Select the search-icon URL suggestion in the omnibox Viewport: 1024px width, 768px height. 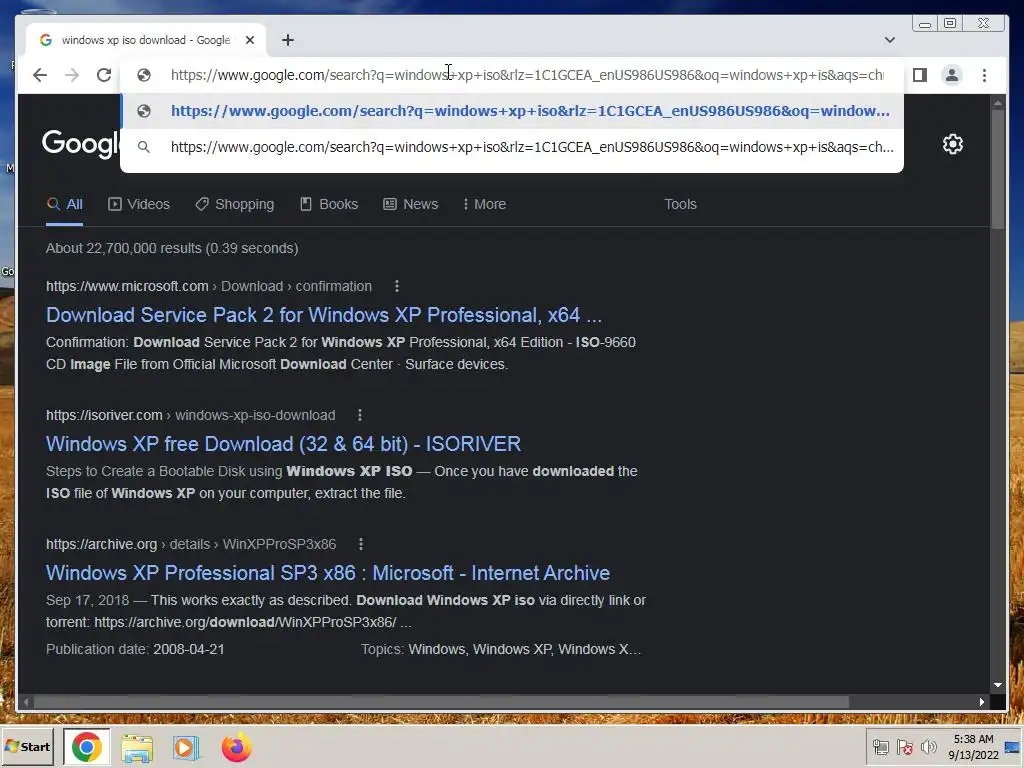pos(512,147)
